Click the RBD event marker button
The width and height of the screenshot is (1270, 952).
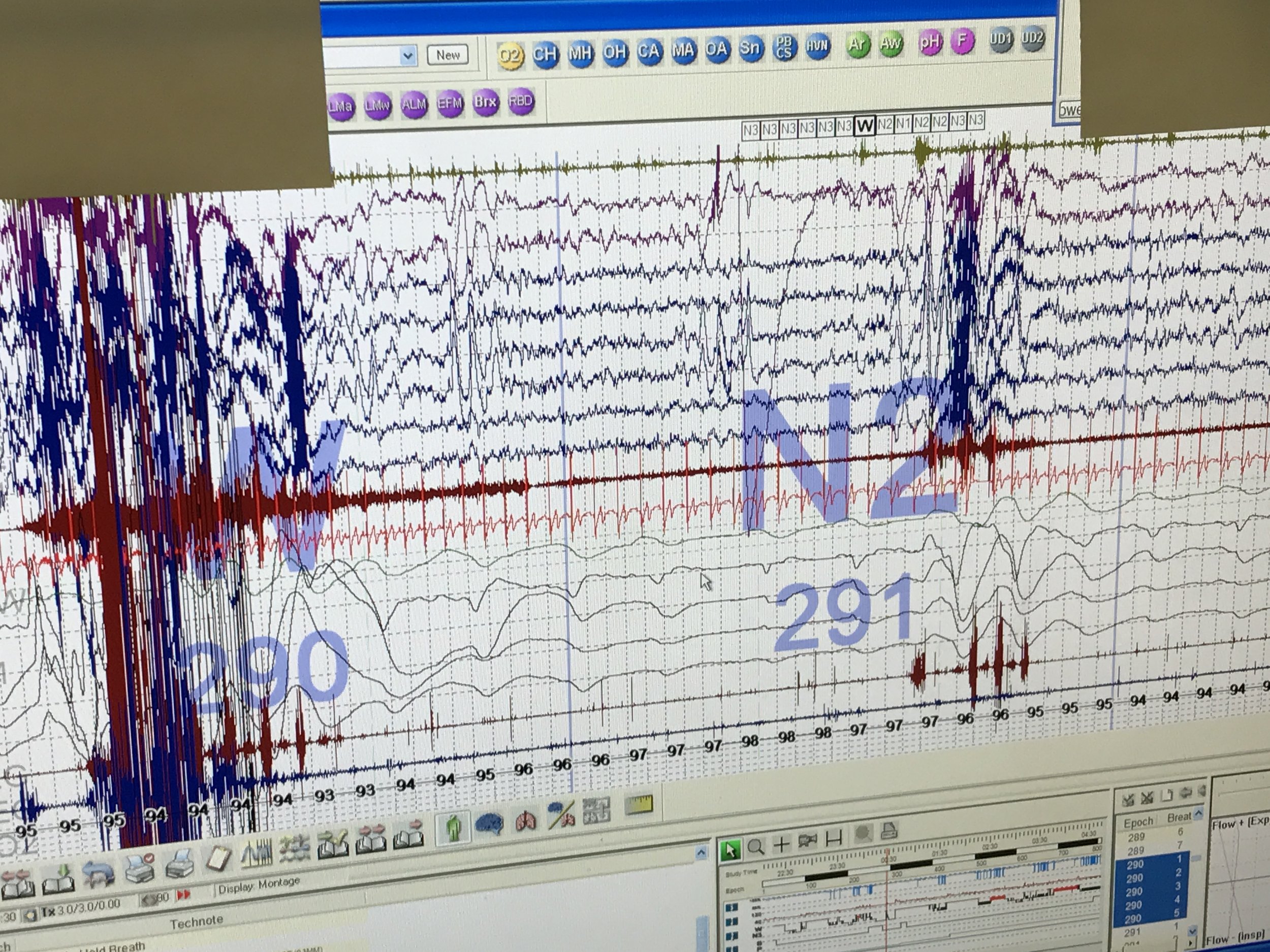[520, 102]
